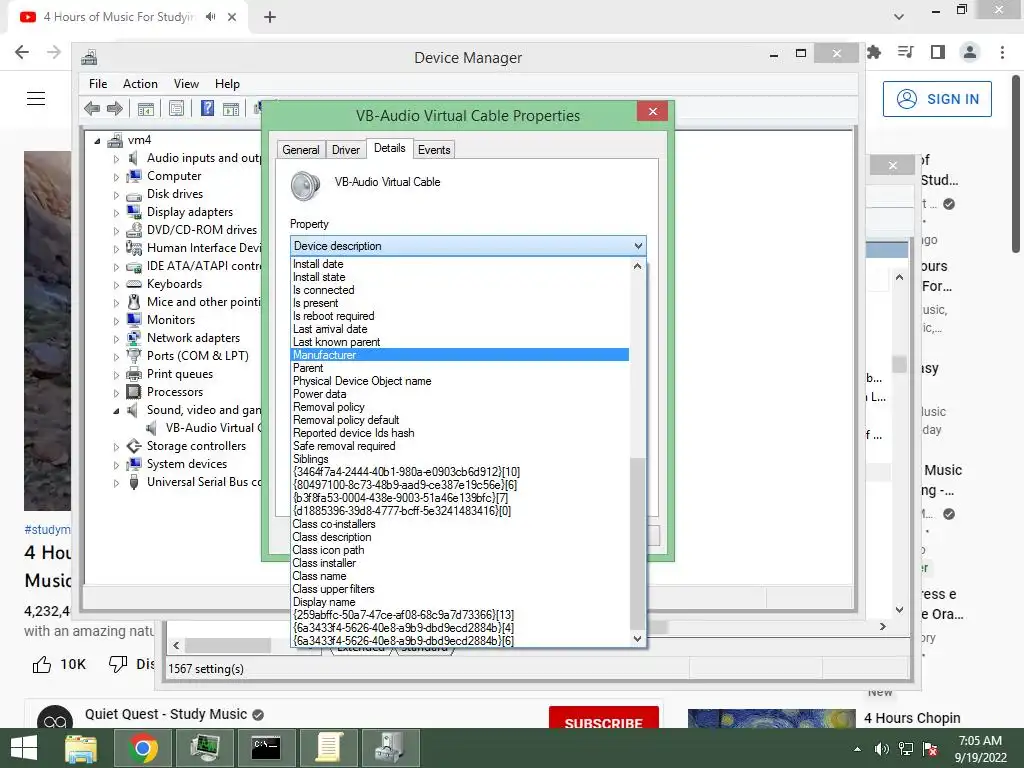Click the SIGN IN button
Viewport: 1024px width, 768px height.
click(937, 99)
